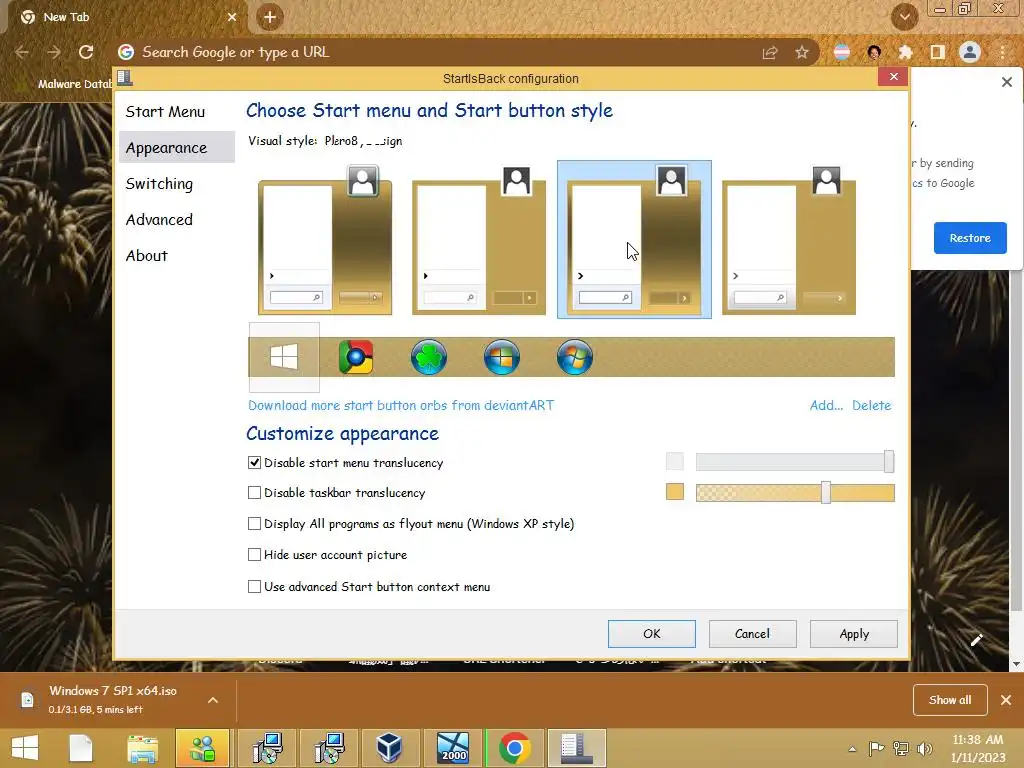
Task: Go forward in Chrome
Action: [54, 52]
